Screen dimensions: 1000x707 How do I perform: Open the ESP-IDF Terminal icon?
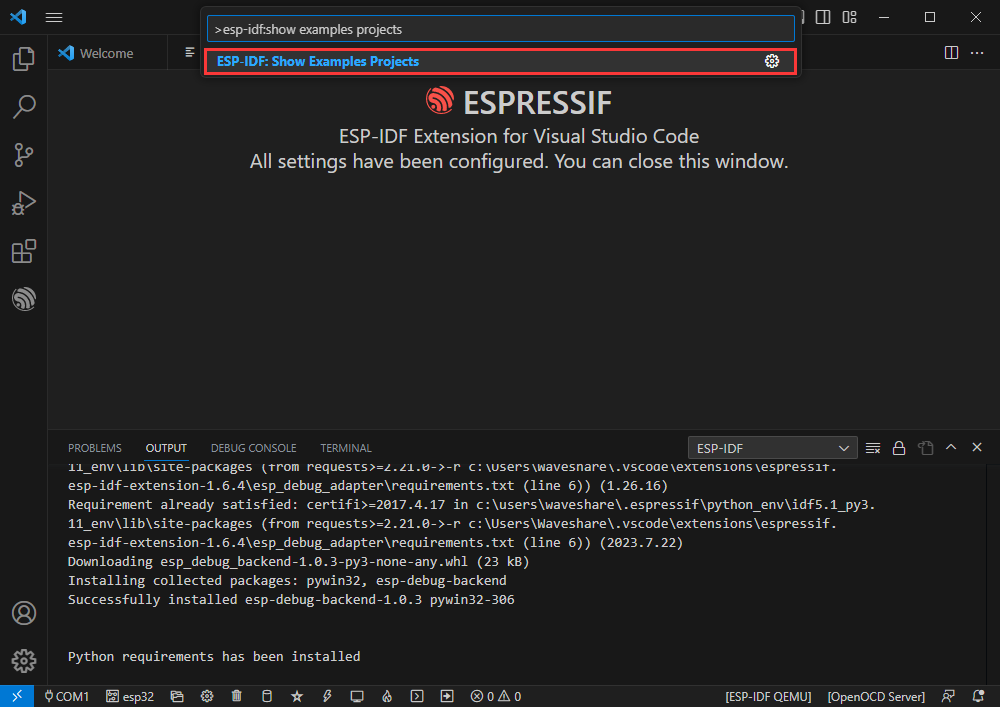point(417,697)
